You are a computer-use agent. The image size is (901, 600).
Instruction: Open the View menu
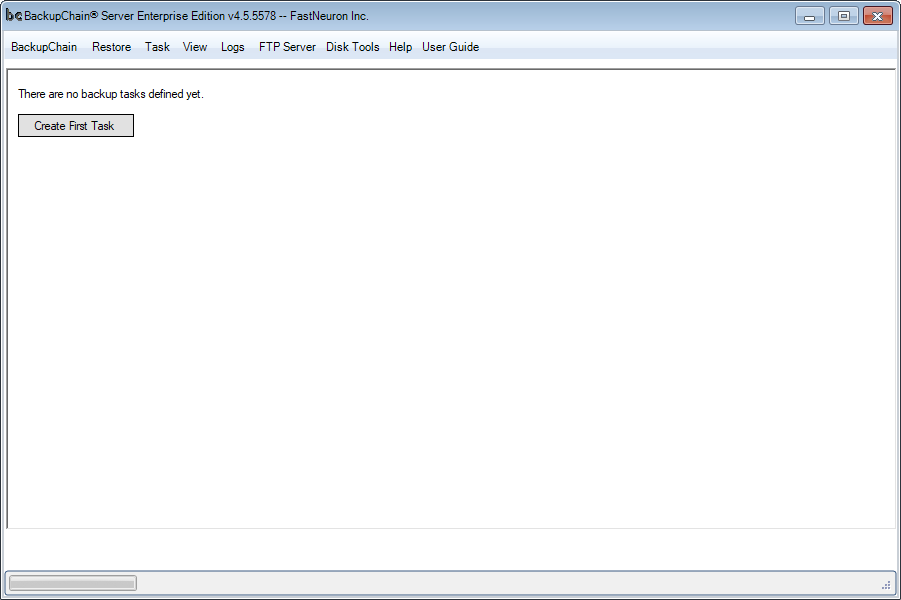coord(195,47)
